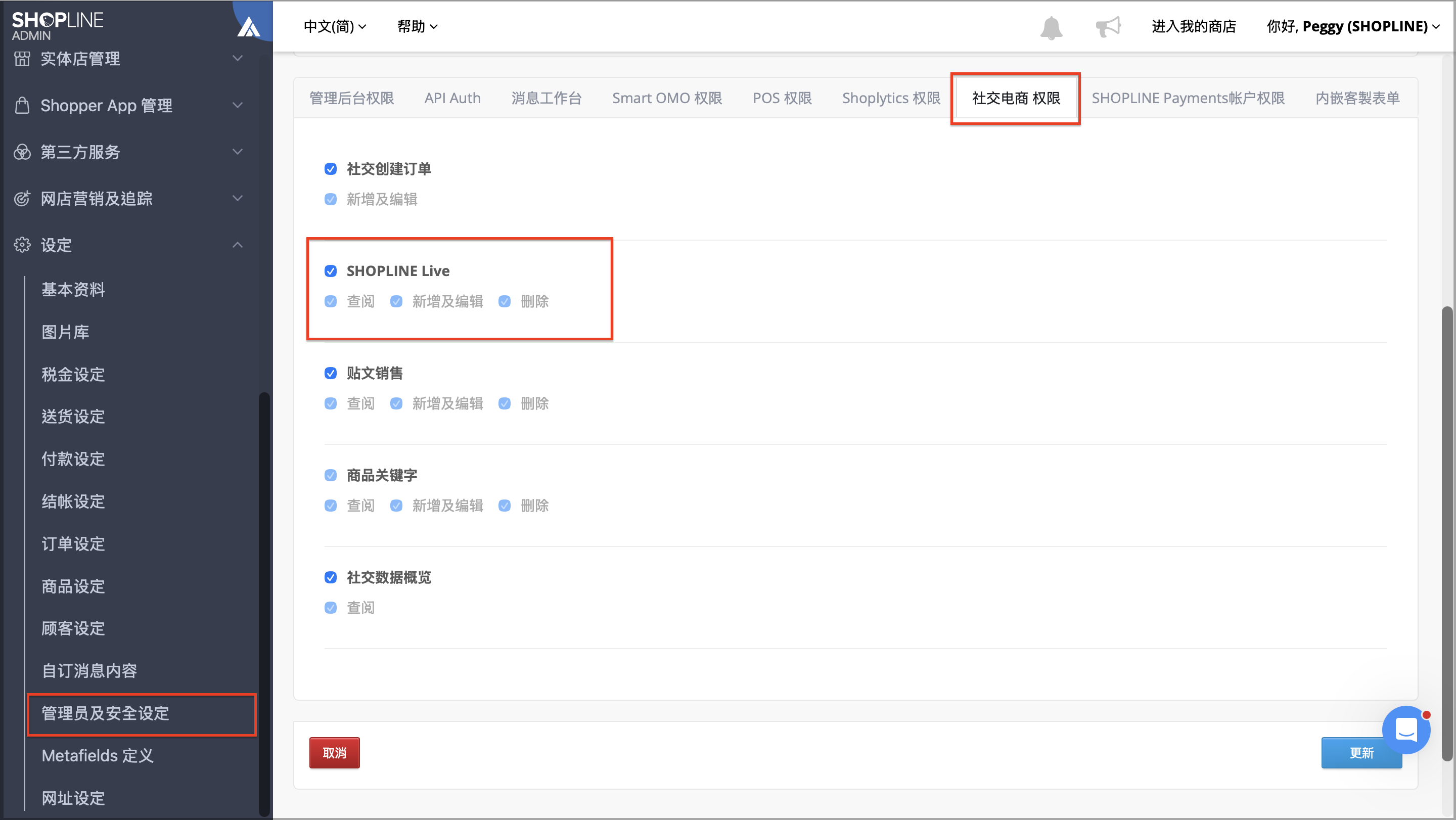Toggle 查阅 under 社交数据概览
The height and width of the screenshot is (820, 1456).
coord(331,608)
